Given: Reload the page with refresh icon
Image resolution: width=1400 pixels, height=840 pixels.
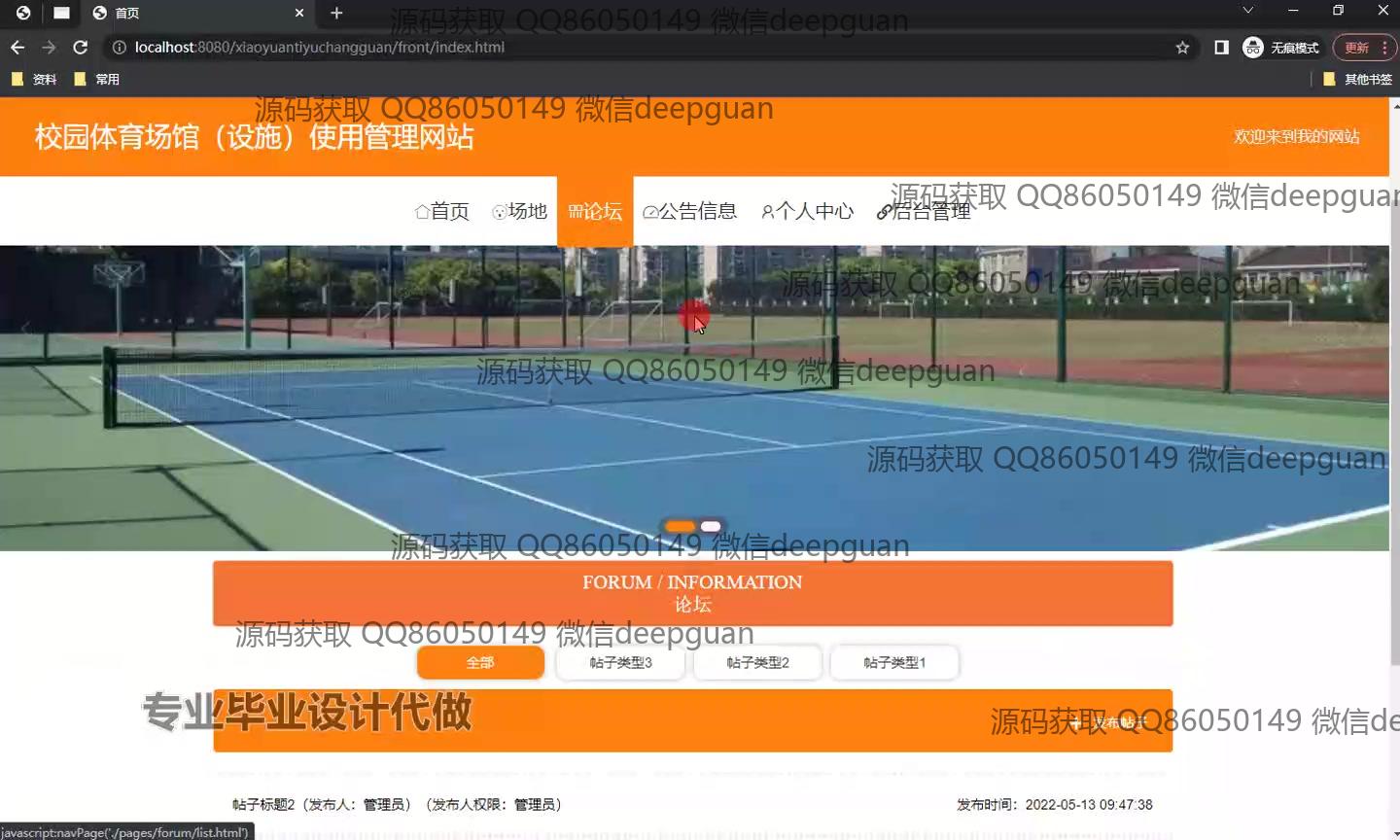Looking at the screenshot, I should pos(81,47).
